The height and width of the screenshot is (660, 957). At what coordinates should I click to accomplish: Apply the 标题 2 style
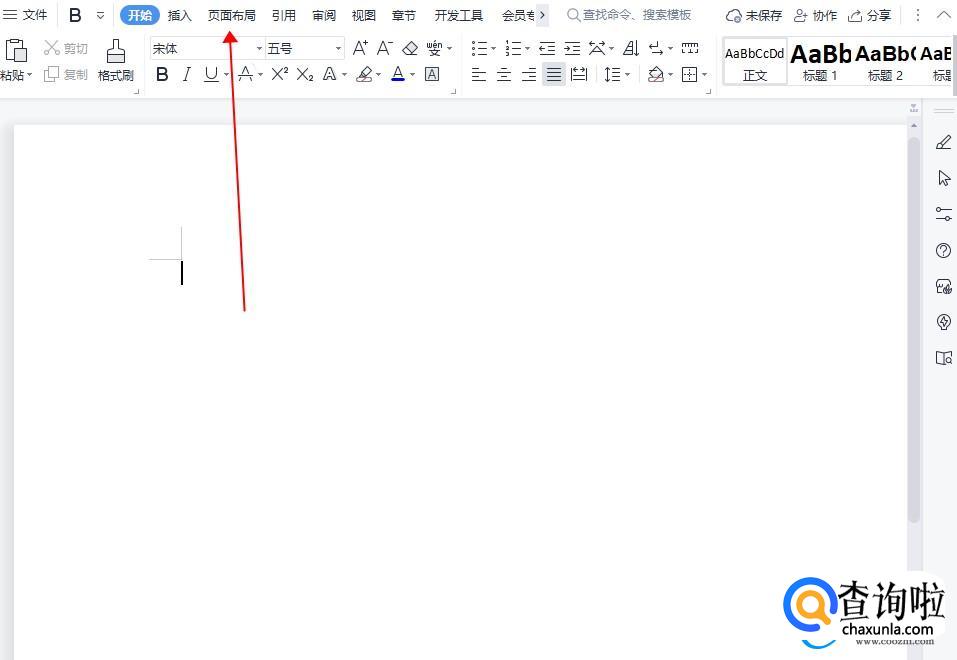(x=885, y=61)
